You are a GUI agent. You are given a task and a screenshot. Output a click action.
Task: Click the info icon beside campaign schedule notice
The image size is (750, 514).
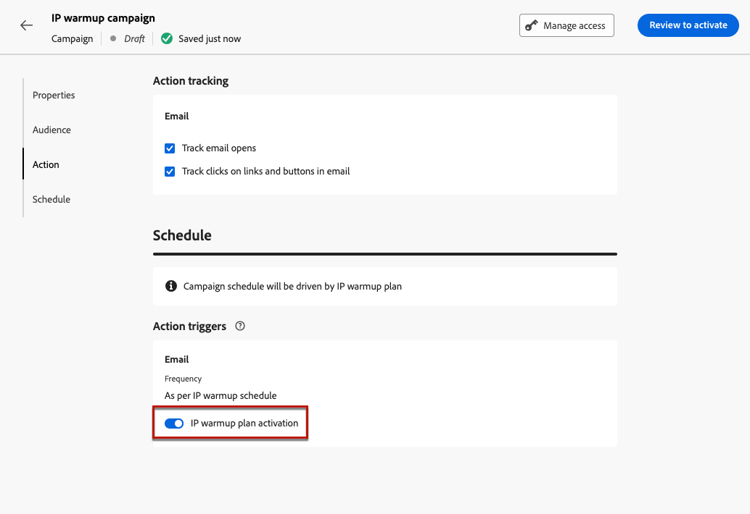pos(171,286)
